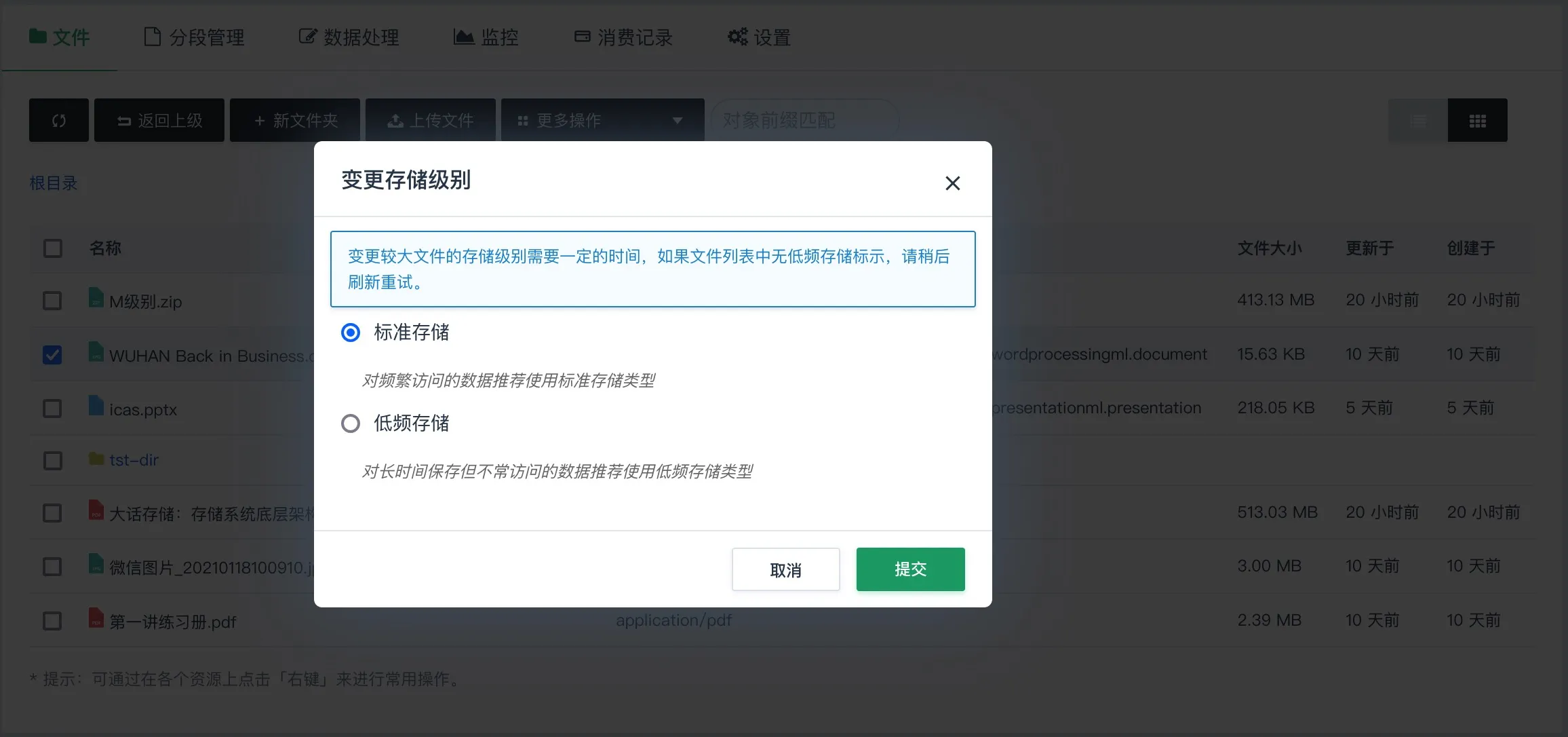
Task: Click the M级别.zip file icon
Action: click(x=96, y=297)
